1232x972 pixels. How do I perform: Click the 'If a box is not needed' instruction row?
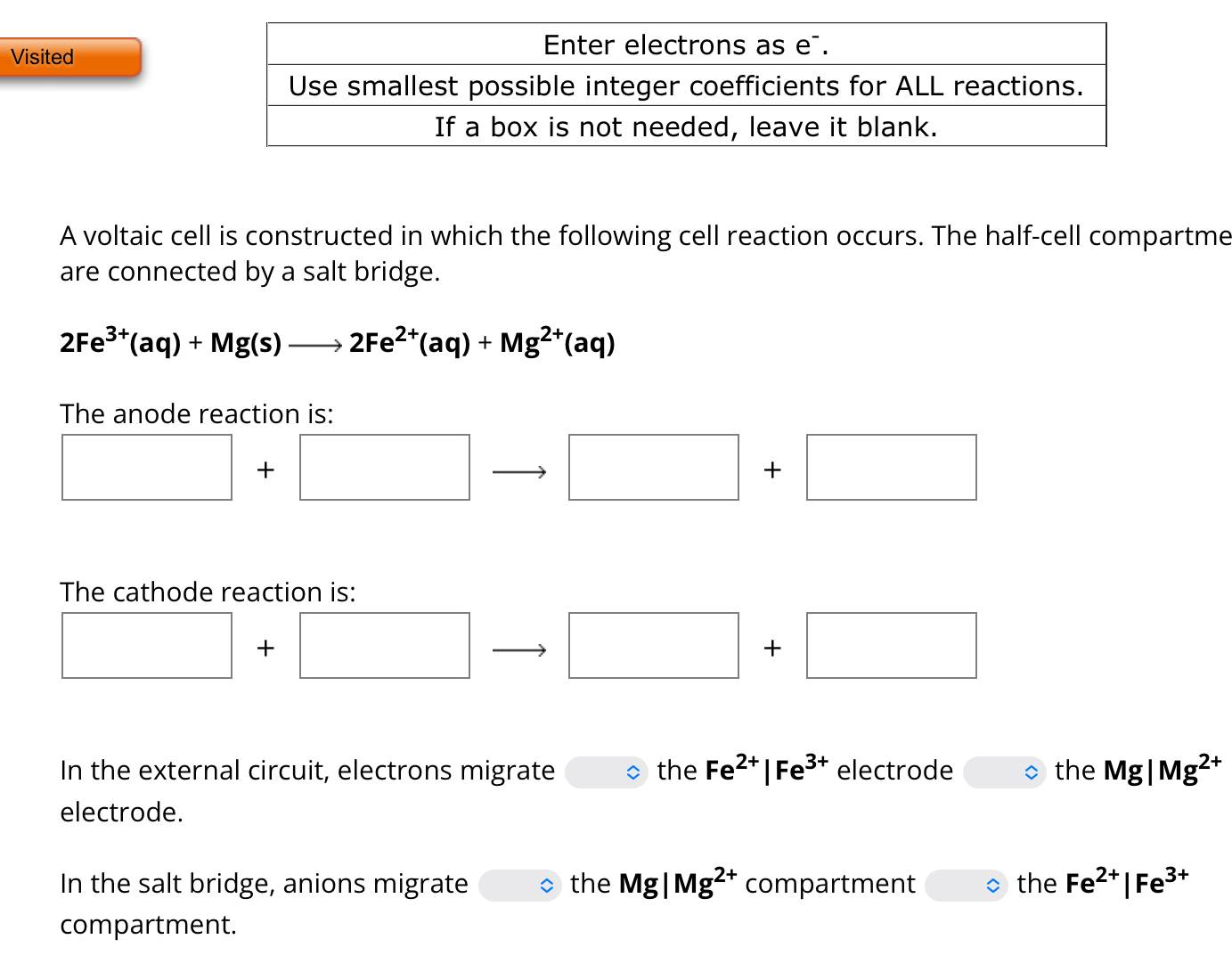[685, 127]
